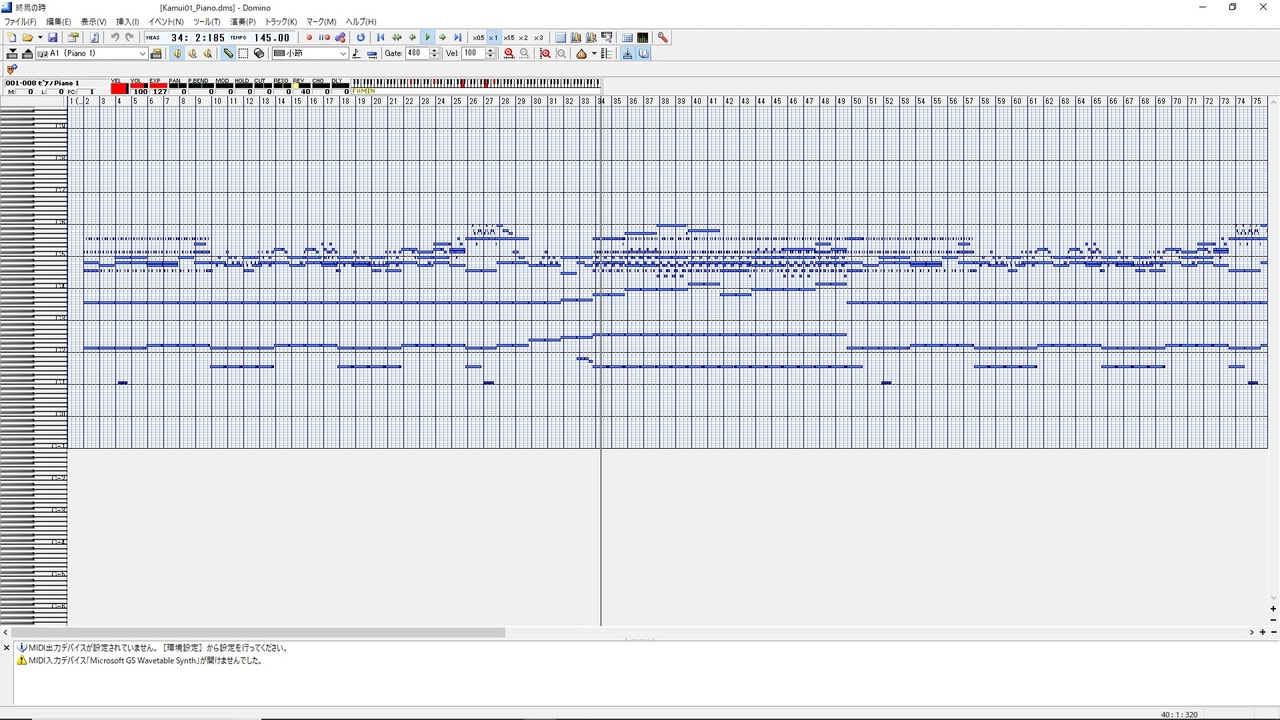Screen dimensions: 1280x720
Task: Jump to the end of the song
Action: 458,37
